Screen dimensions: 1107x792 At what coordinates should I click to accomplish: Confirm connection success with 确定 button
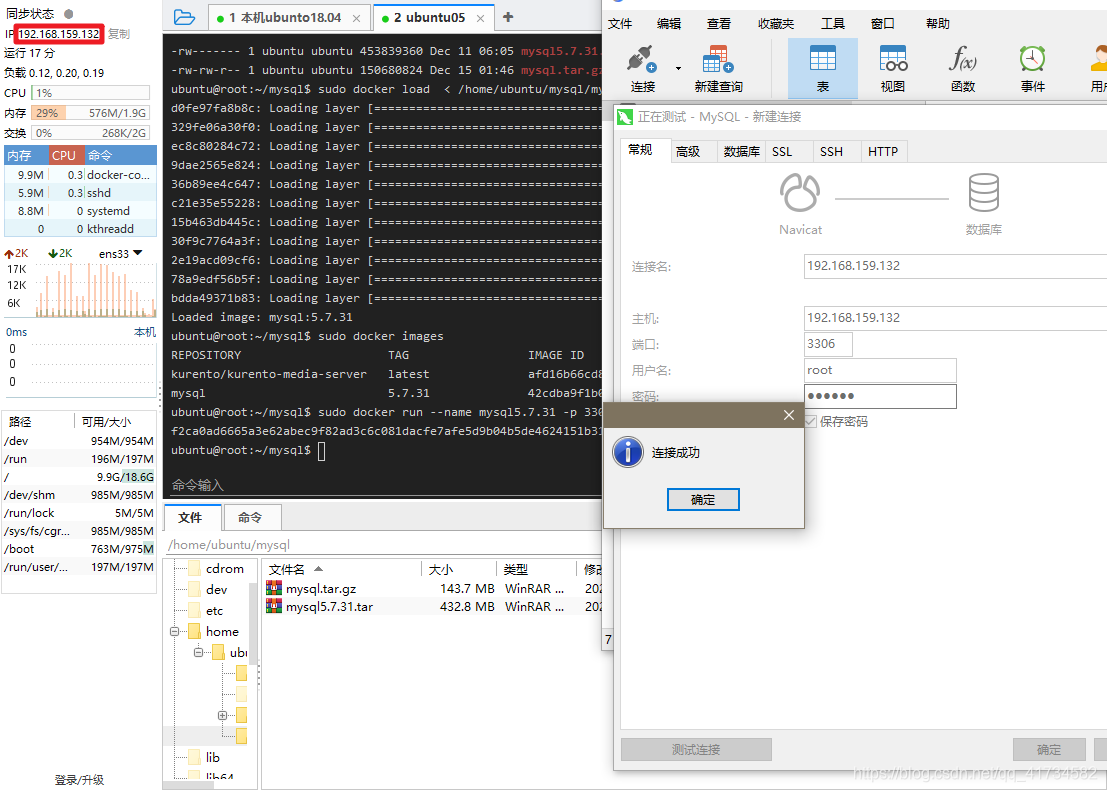pyautogui.click(x=703, y=499)
